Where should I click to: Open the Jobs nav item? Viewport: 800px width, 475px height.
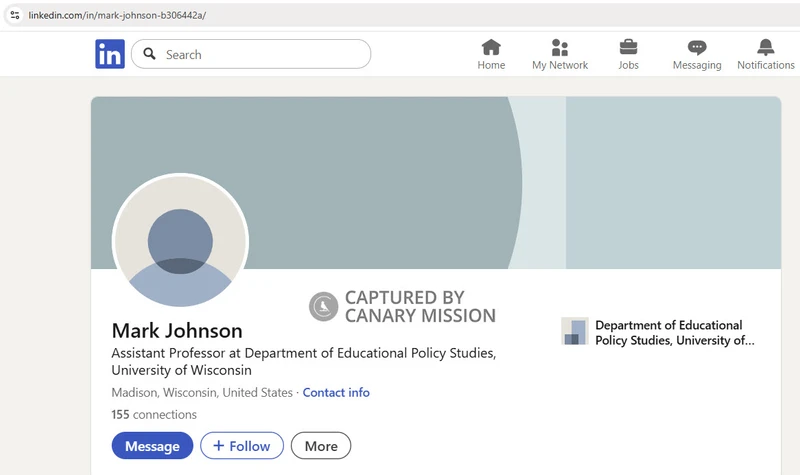pyautogui.click(x=628, y=55)
